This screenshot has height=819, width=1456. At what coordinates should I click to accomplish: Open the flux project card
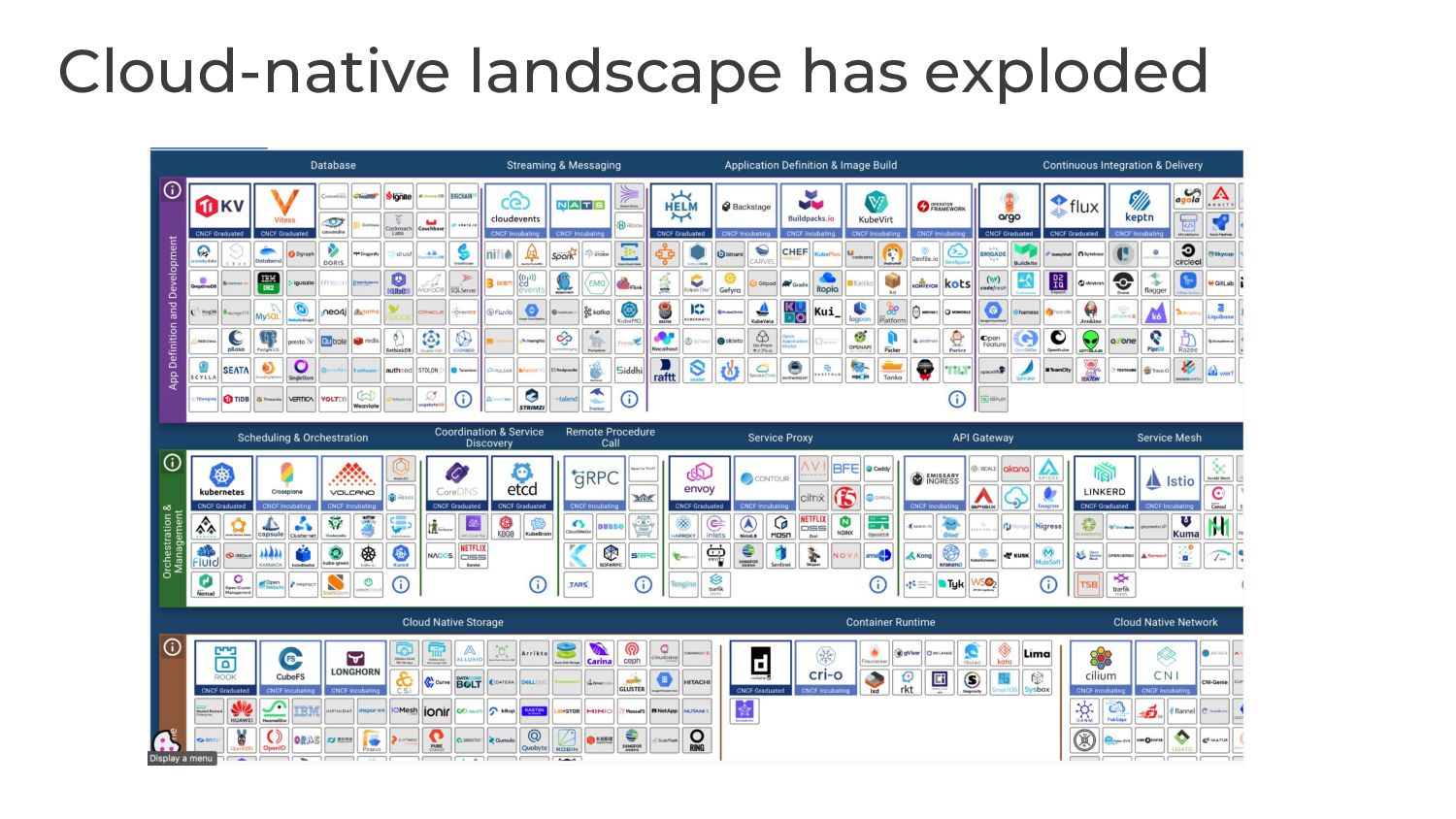coord(1075,211)
